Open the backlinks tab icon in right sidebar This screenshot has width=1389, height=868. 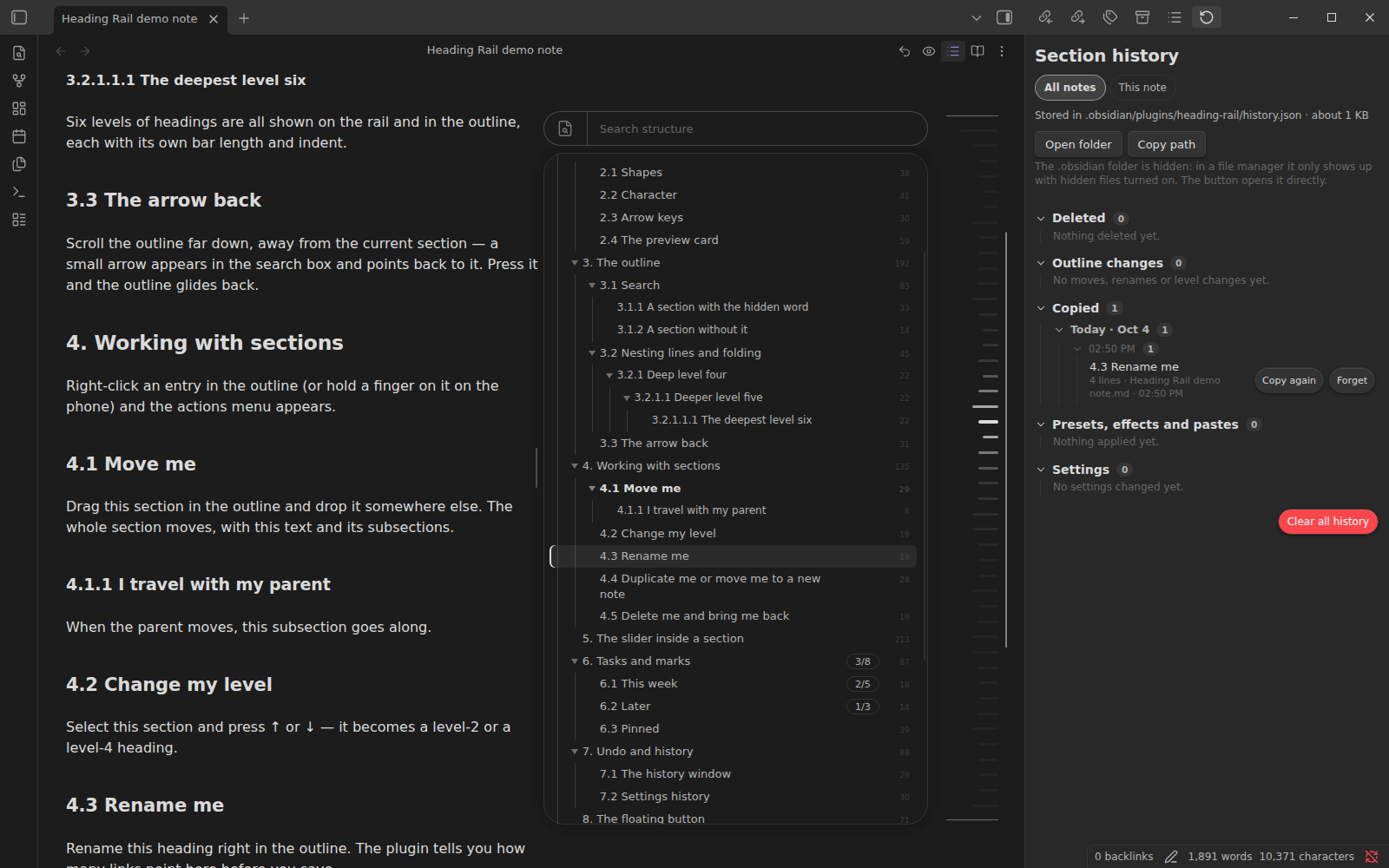(x=1045, y=17)
